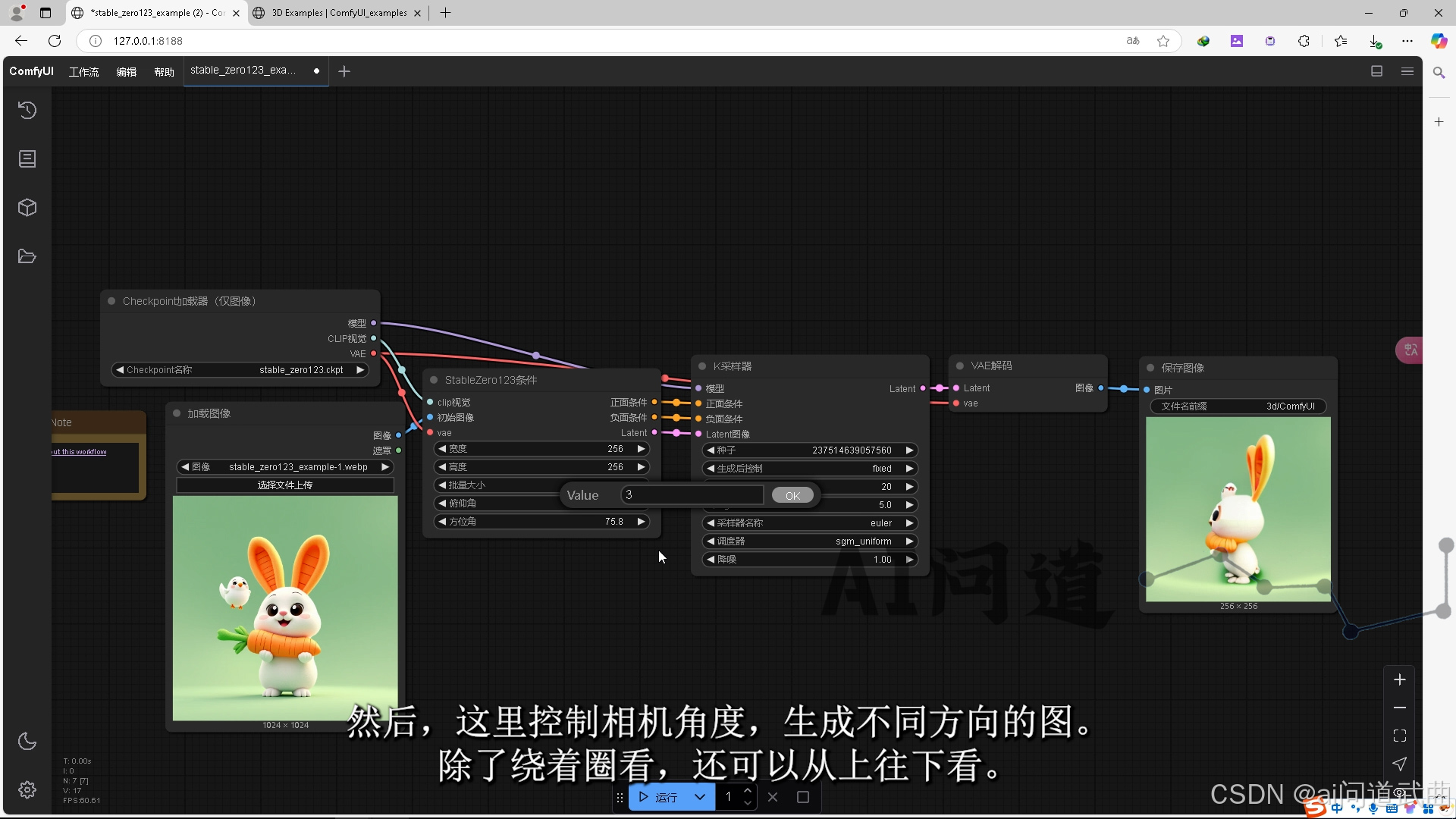Click the Value input field
Viewport: 1456px width, 819px height.
tap(692, 495)
